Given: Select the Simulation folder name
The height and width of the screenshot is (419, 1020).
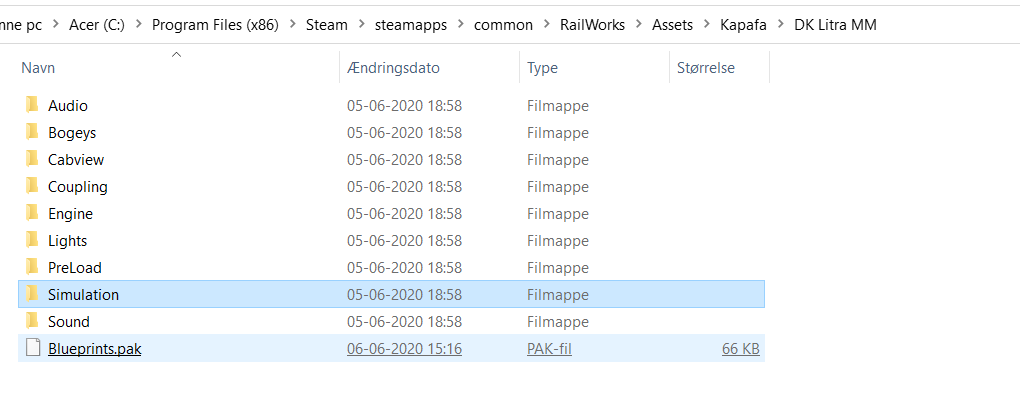Looking at the screenshot, I should point(83,294).
